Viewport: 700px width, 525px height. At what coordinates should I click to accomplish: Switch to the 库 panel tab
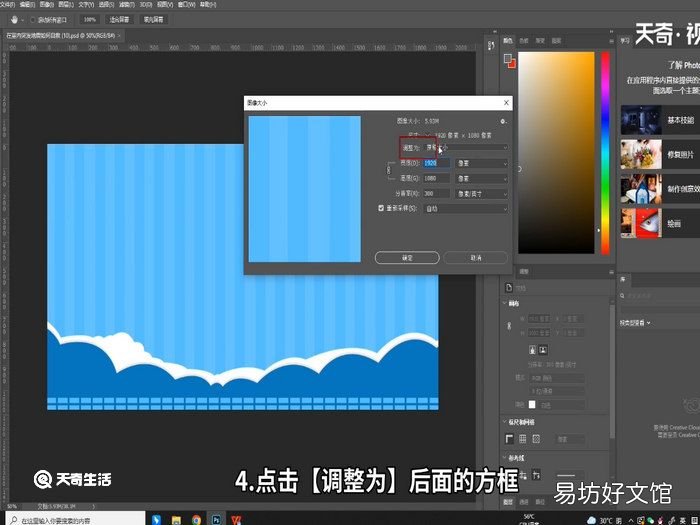pyautogui.click(x=623, y=279)
